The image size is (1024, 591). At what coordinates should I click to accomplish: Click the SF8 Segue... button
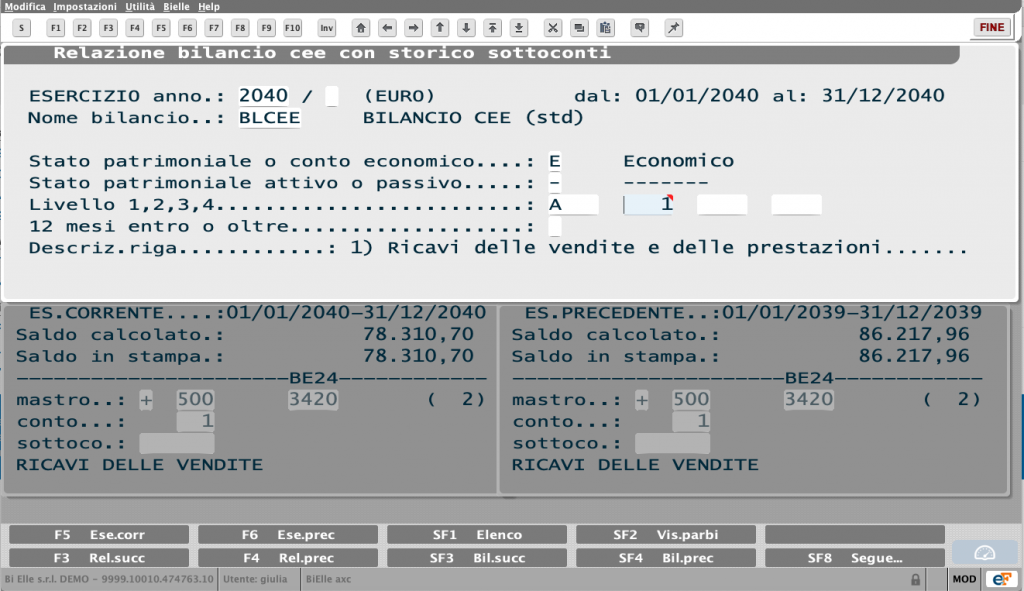(855, 558)
